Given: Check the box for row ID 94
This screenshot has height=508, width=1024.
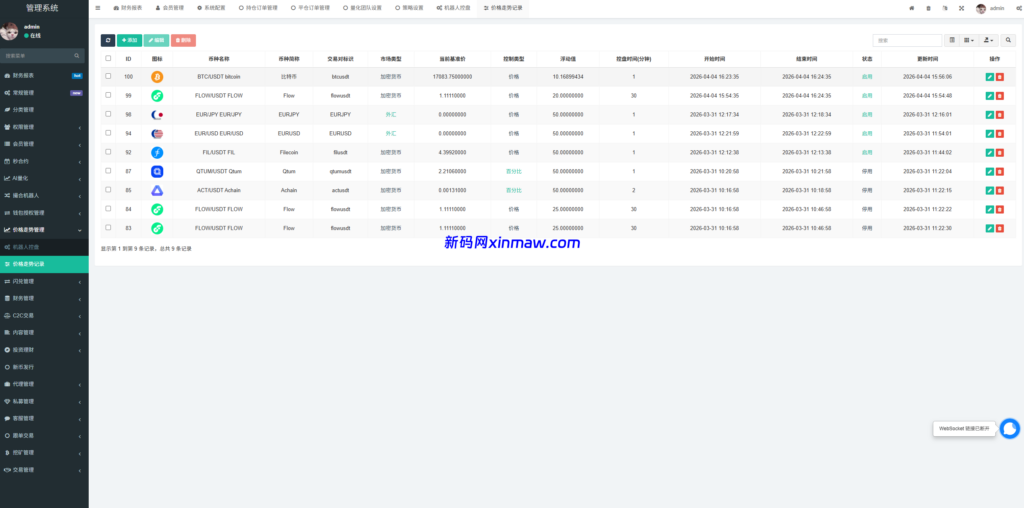Looking at the screenshot, I should tap(108, 133).
